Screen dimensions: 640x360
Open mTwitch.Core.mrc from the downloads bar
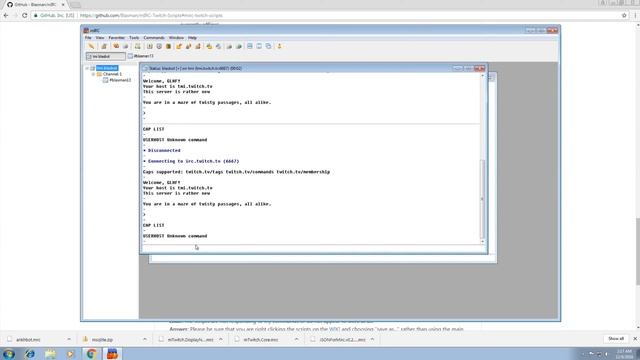click(260, 339)
